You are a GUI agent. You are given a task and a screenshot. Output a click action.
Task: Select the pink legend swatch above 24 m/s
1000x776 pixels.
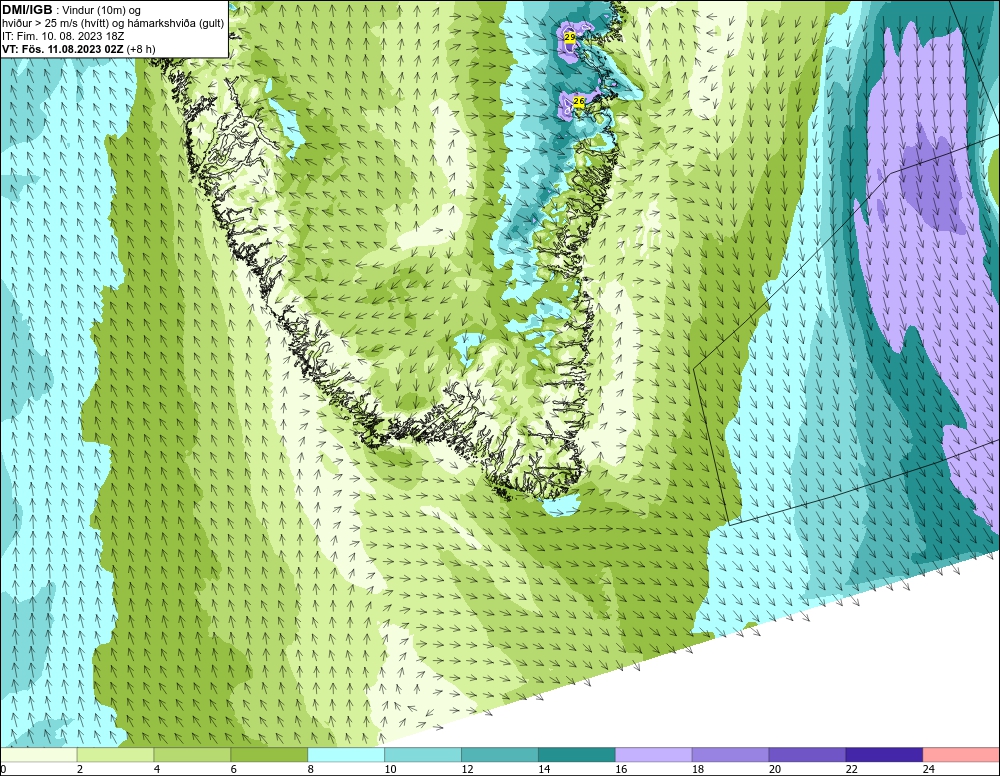pos(961,755)
